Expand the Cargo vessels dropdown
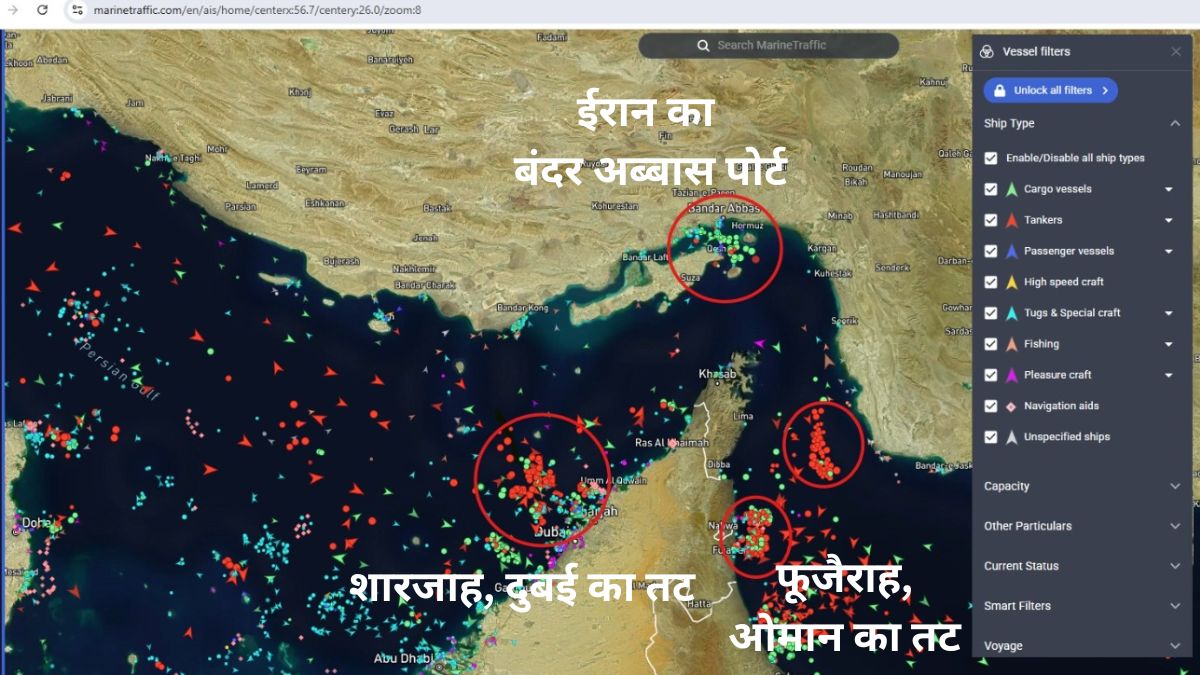The image size is (1200, 675). pyautogui.click(x=1168, y=189)
